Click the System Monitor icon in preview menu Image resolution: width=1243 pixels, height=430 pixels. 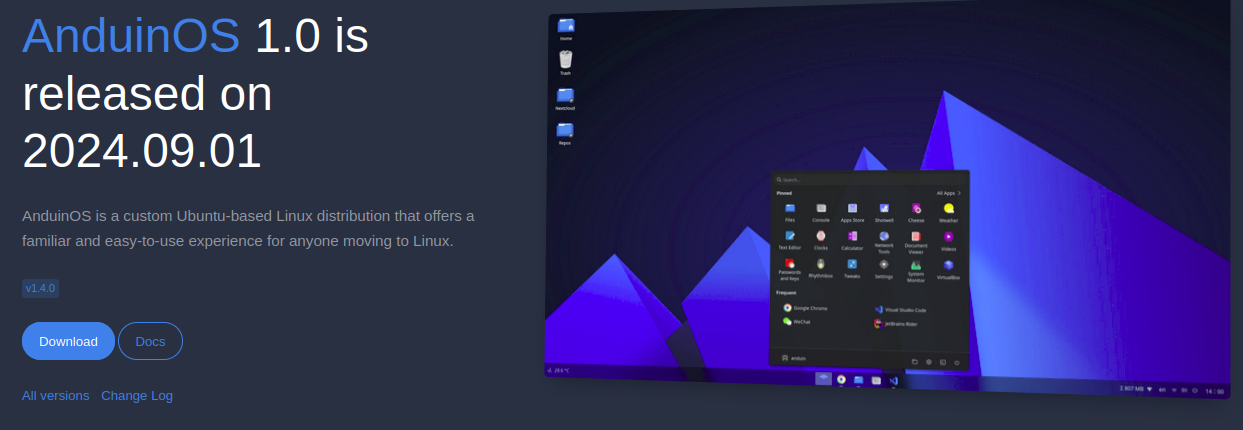pyautogui.click(x=916, y=265)
